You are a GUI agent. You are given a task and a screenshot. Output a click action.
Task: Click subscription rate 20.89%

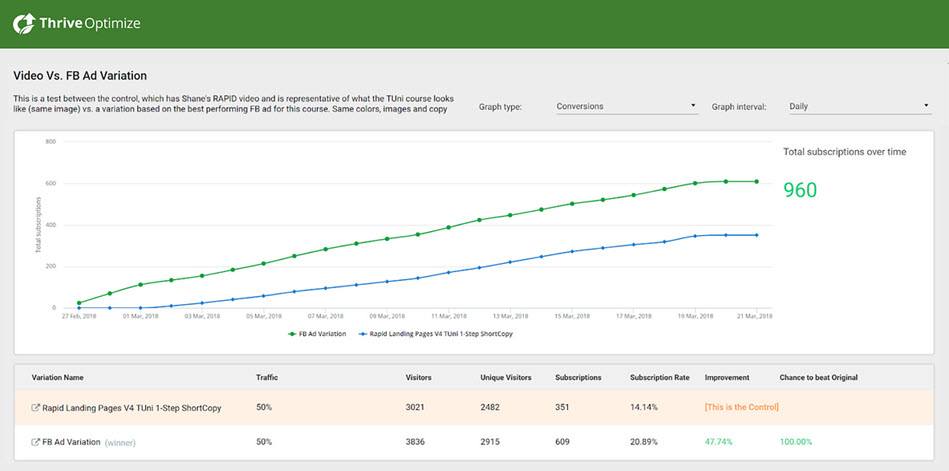[644, 442]
